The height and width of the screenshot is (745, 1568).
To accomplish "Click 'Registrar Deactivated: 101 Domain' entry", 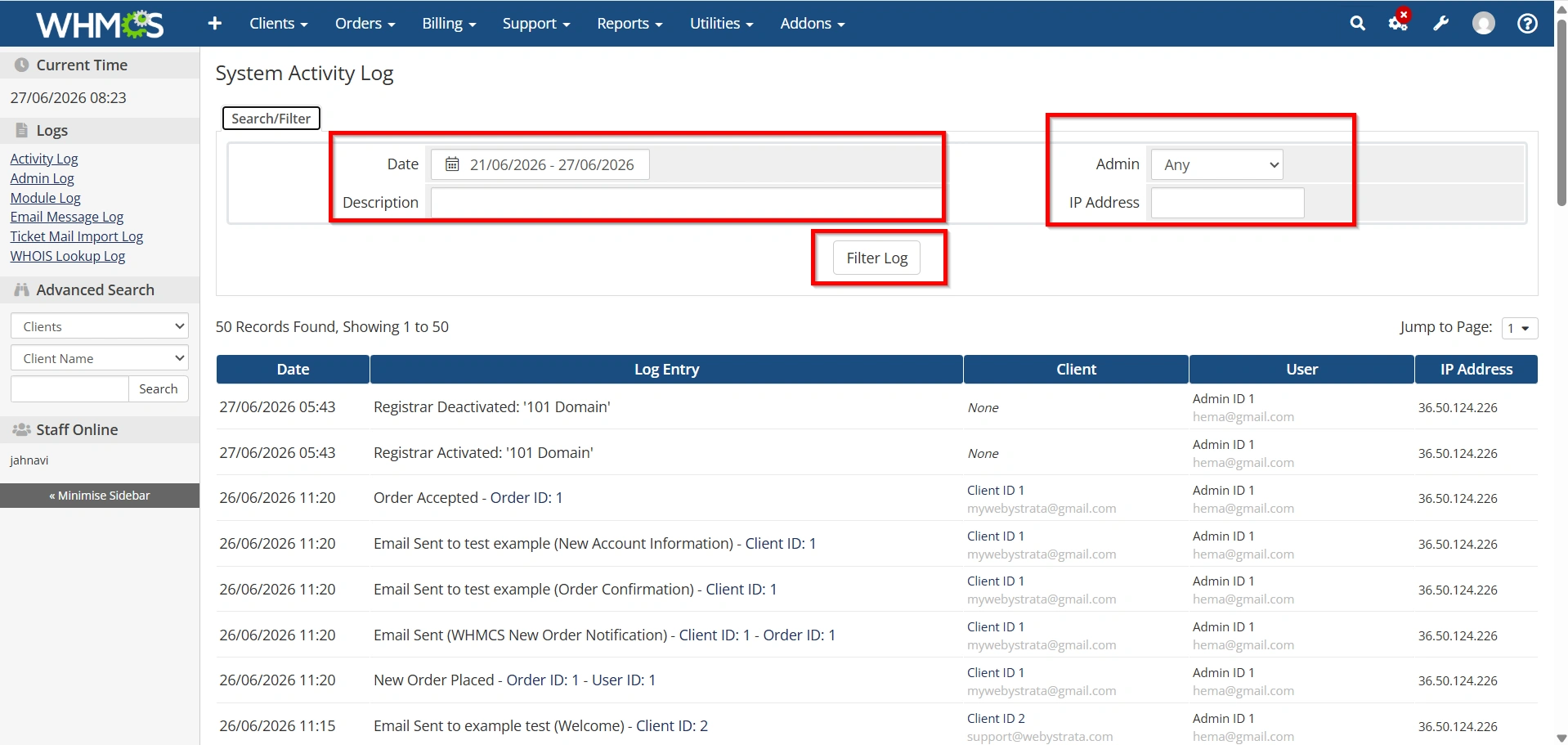I will click(492, 406).
